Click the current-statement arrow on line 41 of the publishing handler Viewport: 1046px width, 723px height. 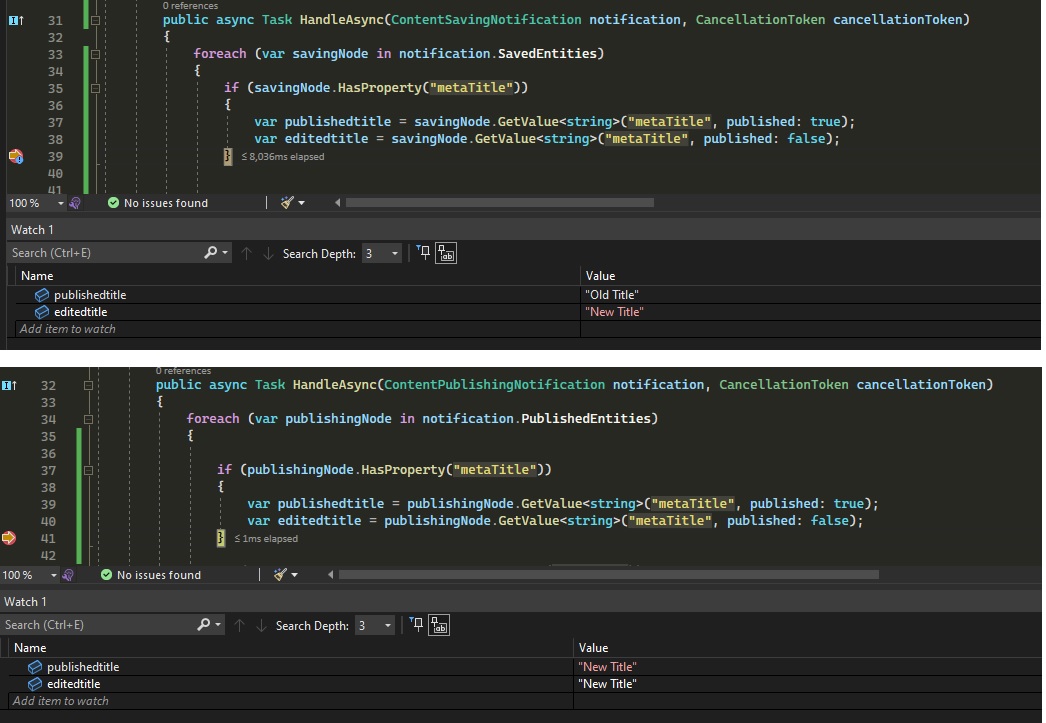tap(9, 538)
